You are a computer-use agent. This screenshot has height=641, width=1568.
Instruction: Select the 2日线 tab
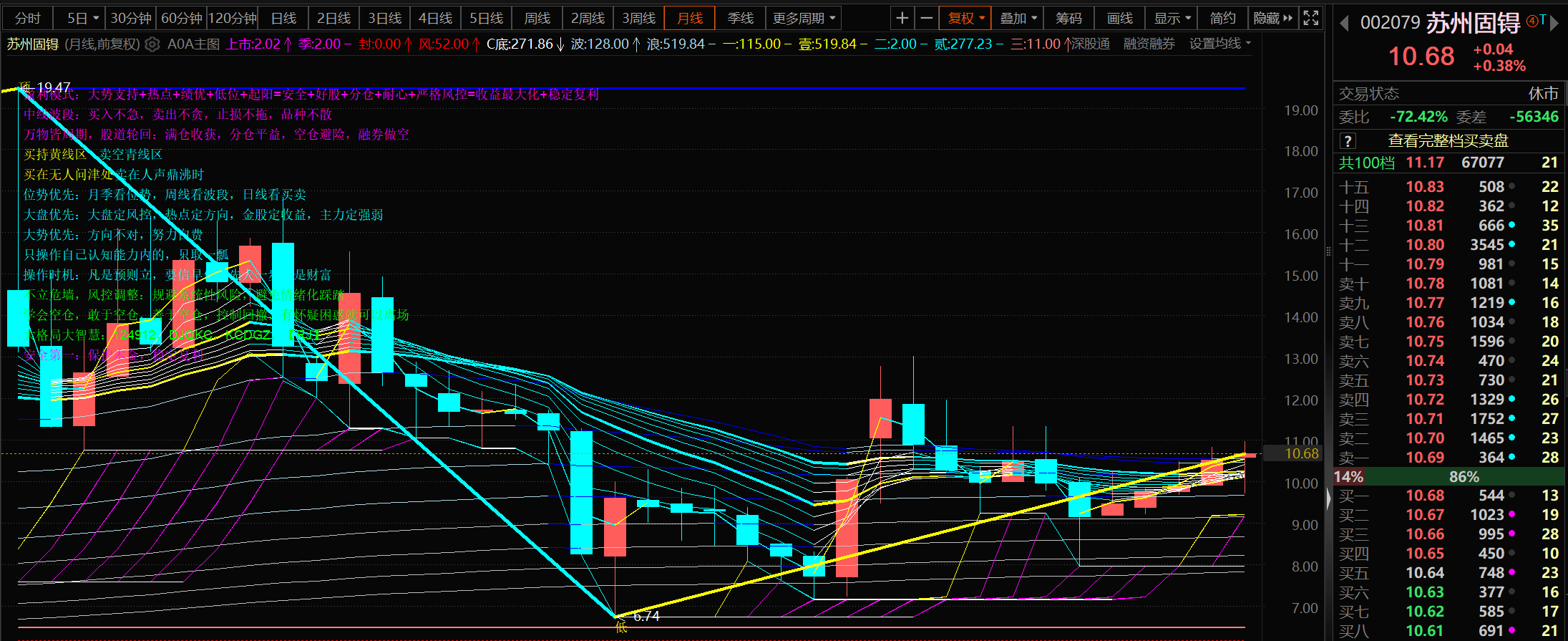point(334,18)
